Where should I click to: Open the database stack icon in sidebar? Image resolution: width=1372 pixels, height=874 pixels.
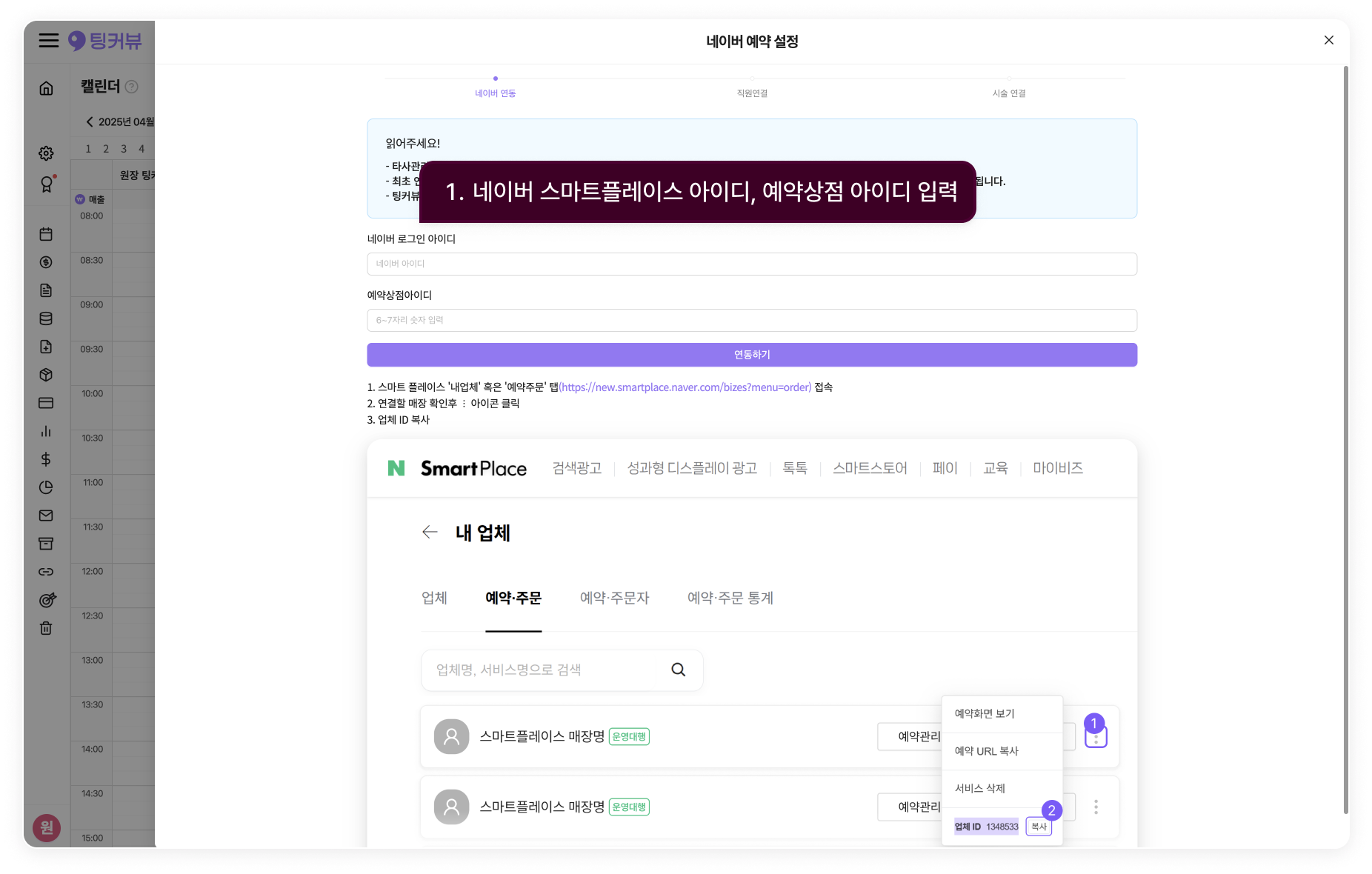tap(46, 318)
